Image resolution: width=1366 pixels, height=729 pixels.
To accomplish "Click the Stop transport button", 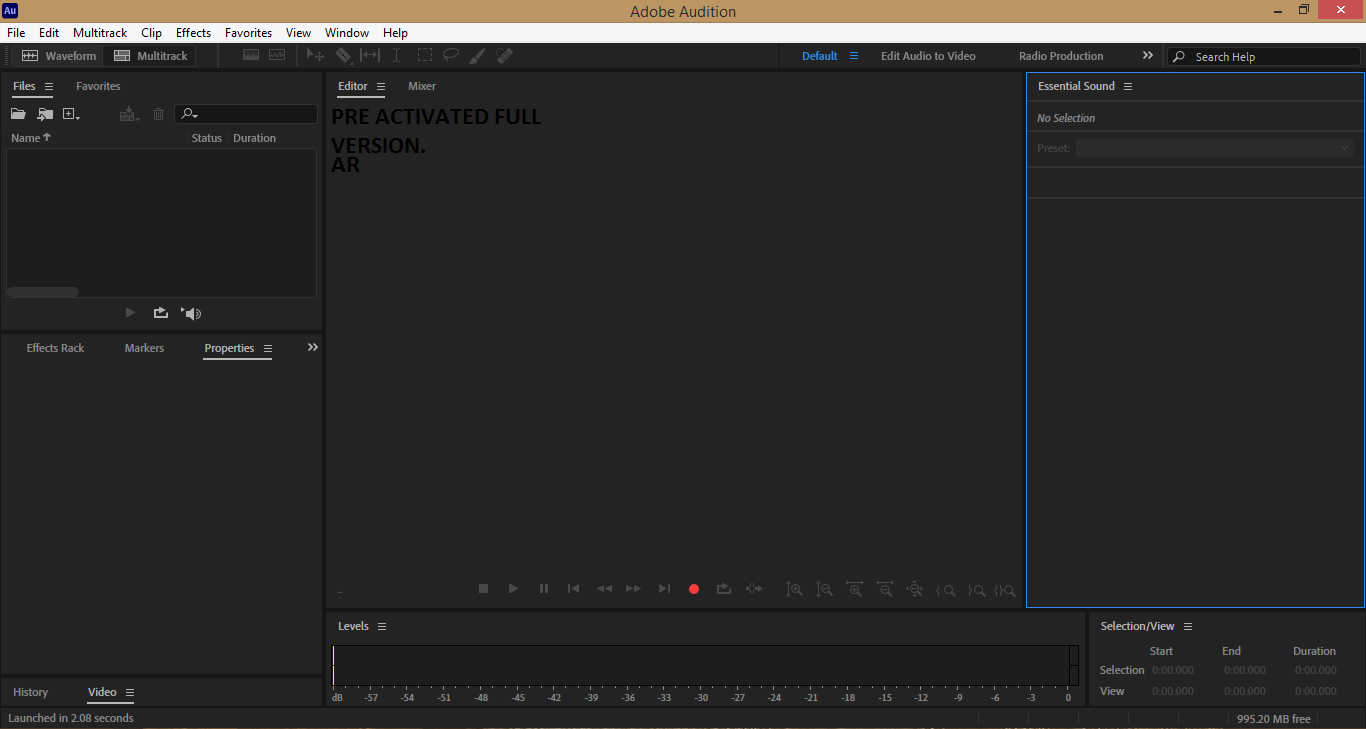I will click(x=484, y=589).
